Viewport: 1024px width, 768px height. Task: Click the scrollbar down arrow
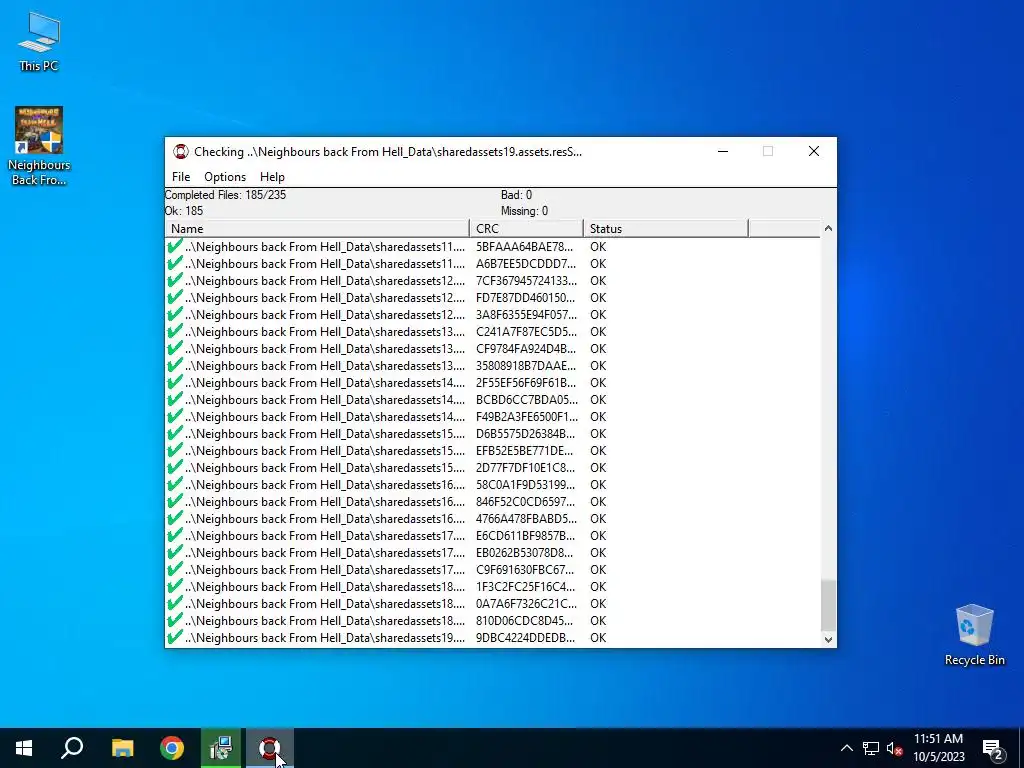(828, 640)
